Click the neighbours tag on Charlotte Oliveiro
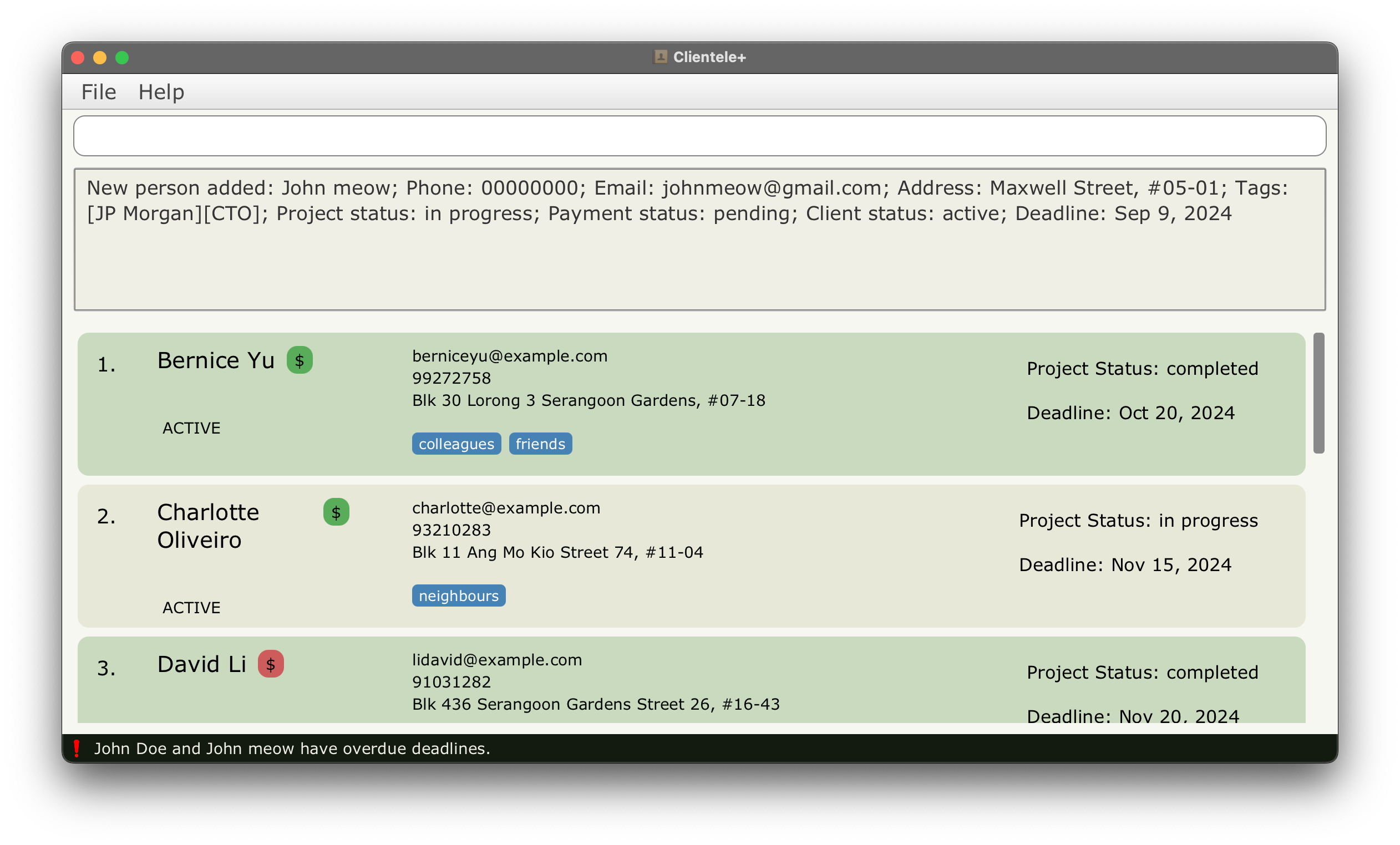Screen dimensions: 1400x845 click(458, 595)
